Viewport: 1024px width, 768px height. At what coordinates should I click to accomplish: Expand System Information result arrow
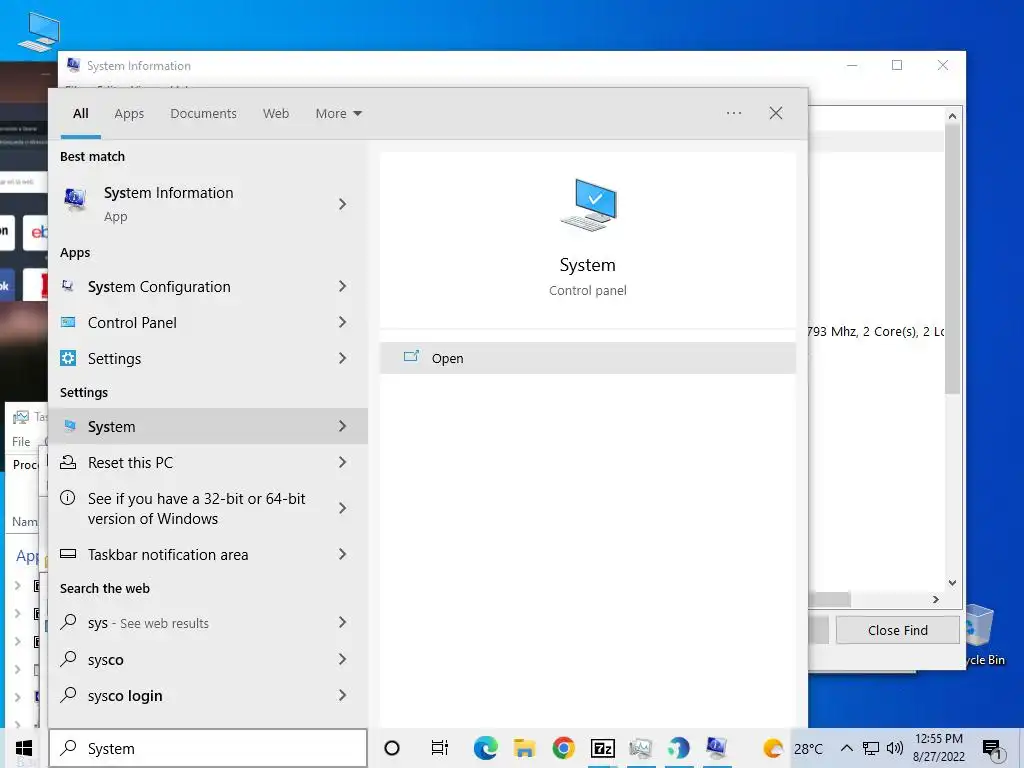tap(342, 204)
